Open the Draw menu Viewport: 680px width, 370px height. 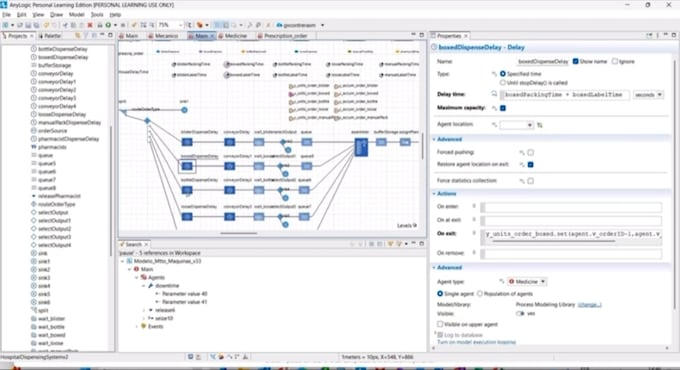pos(56,14)
